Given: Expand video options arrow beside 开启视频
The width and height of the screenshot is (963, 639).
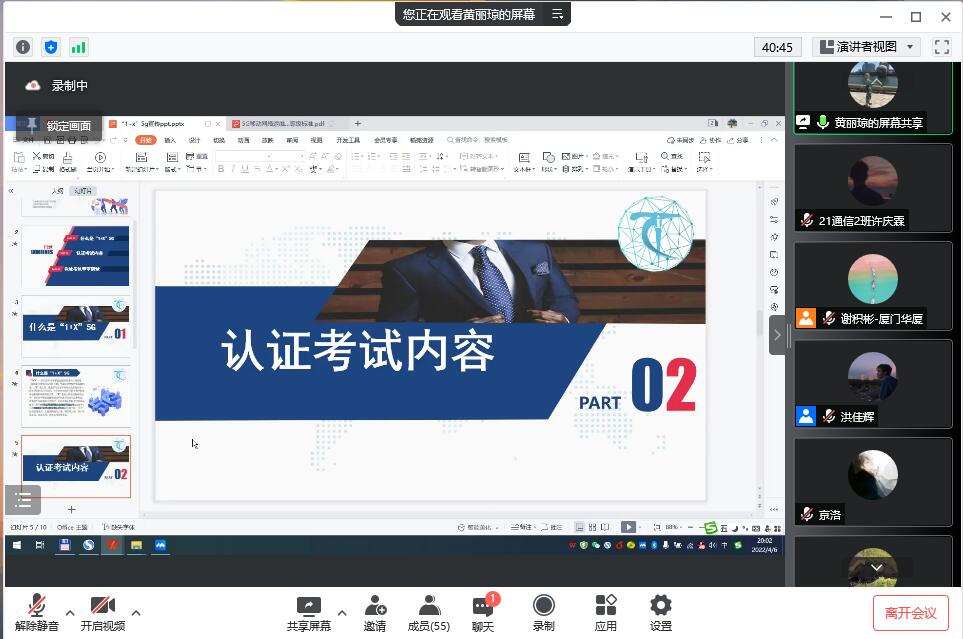Looking at the screenshot, I should pos(136,612).
